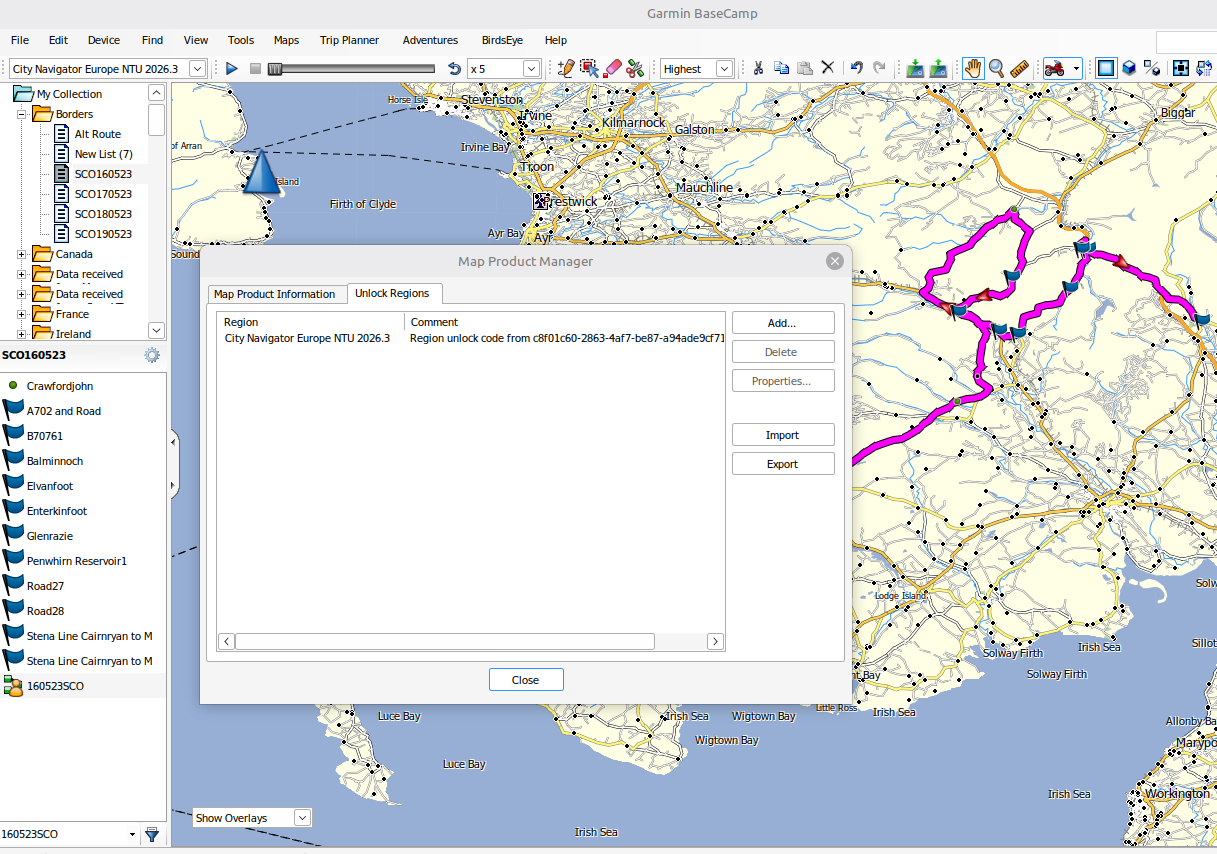The height and width of the screenshot is (854, 1217).
Task: Select the Pan (hand) tool
Action: click(973, 68)
